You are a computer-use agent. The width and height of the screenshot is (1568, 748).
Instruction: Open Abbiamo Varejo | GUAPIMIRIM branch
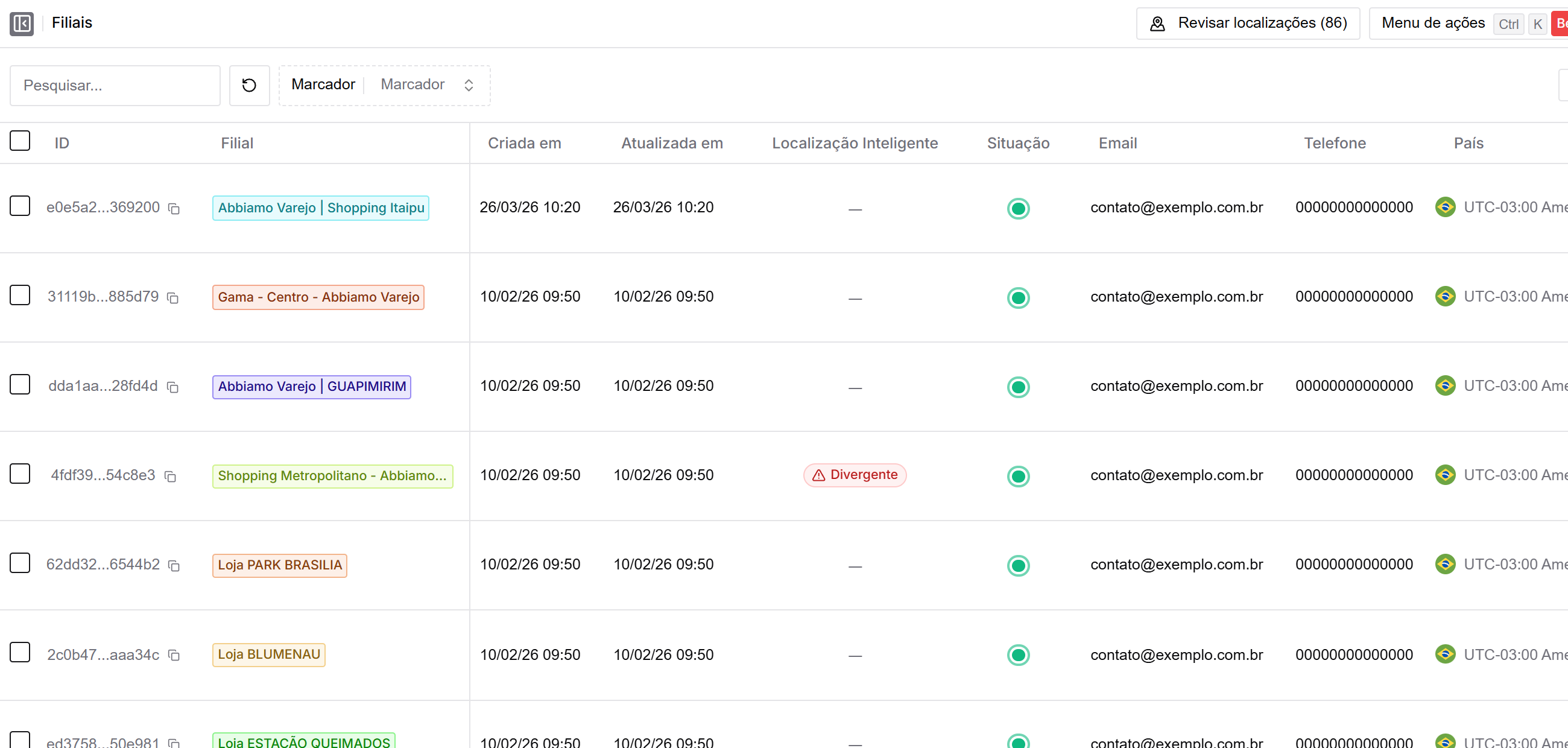pos(312,387)
